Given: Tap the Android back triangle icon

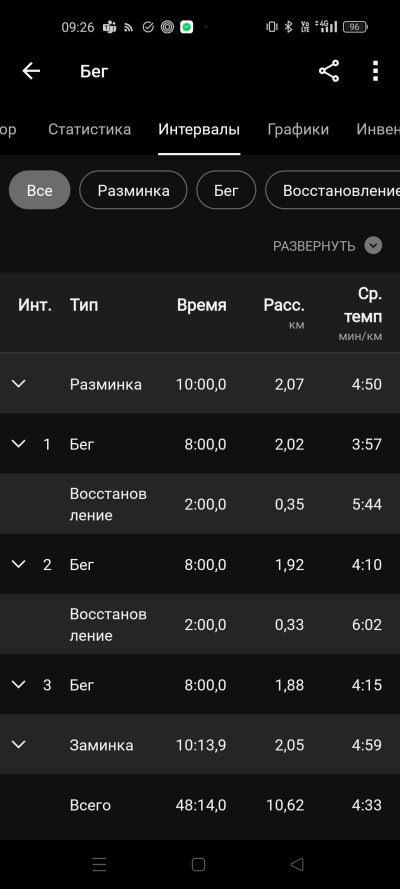Looking at the screenshot, I should pyautogui.click(x=297, y=864).
